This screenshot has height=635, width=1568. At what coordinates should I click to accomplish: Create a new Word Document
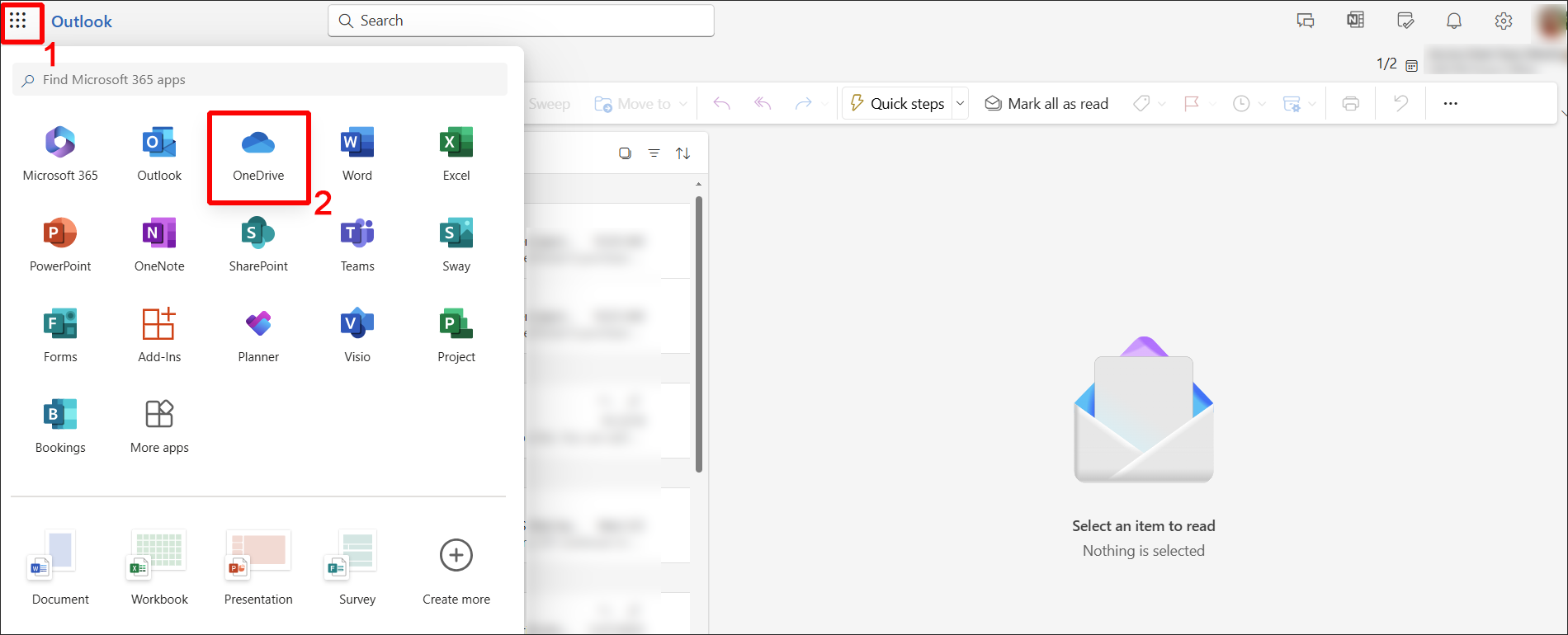click(x=60, y=568)
